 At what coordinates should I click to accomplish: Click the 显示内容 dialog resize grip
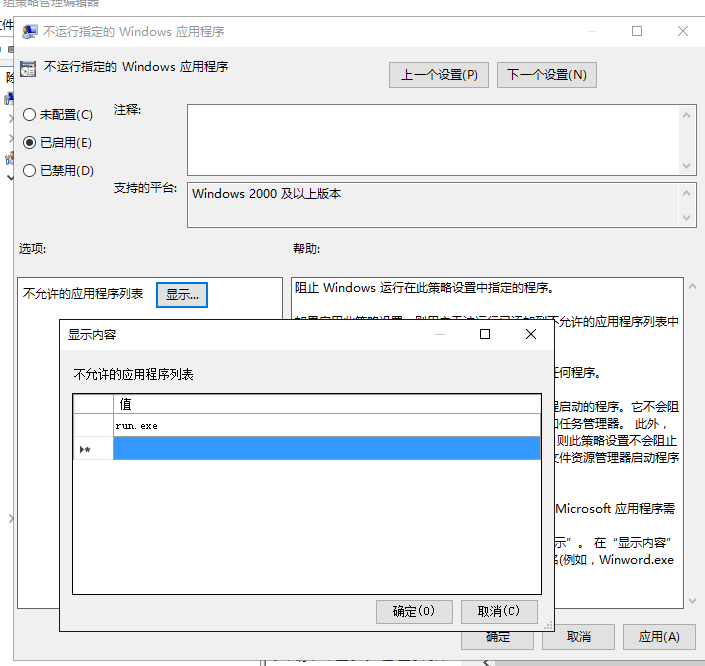[548, 626]
